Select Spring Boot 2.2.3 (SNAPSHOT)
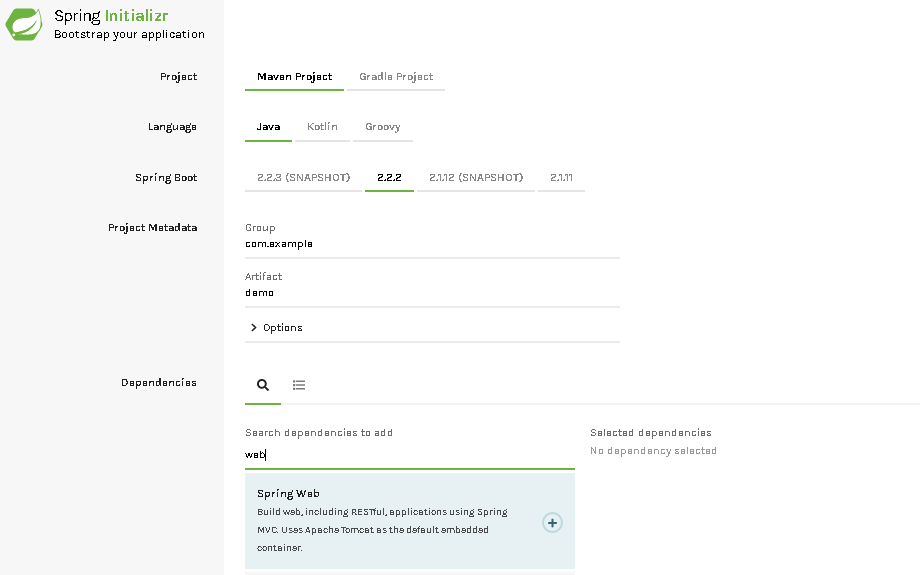The height and width of the screenshot is (575, 922). (303, 178)
